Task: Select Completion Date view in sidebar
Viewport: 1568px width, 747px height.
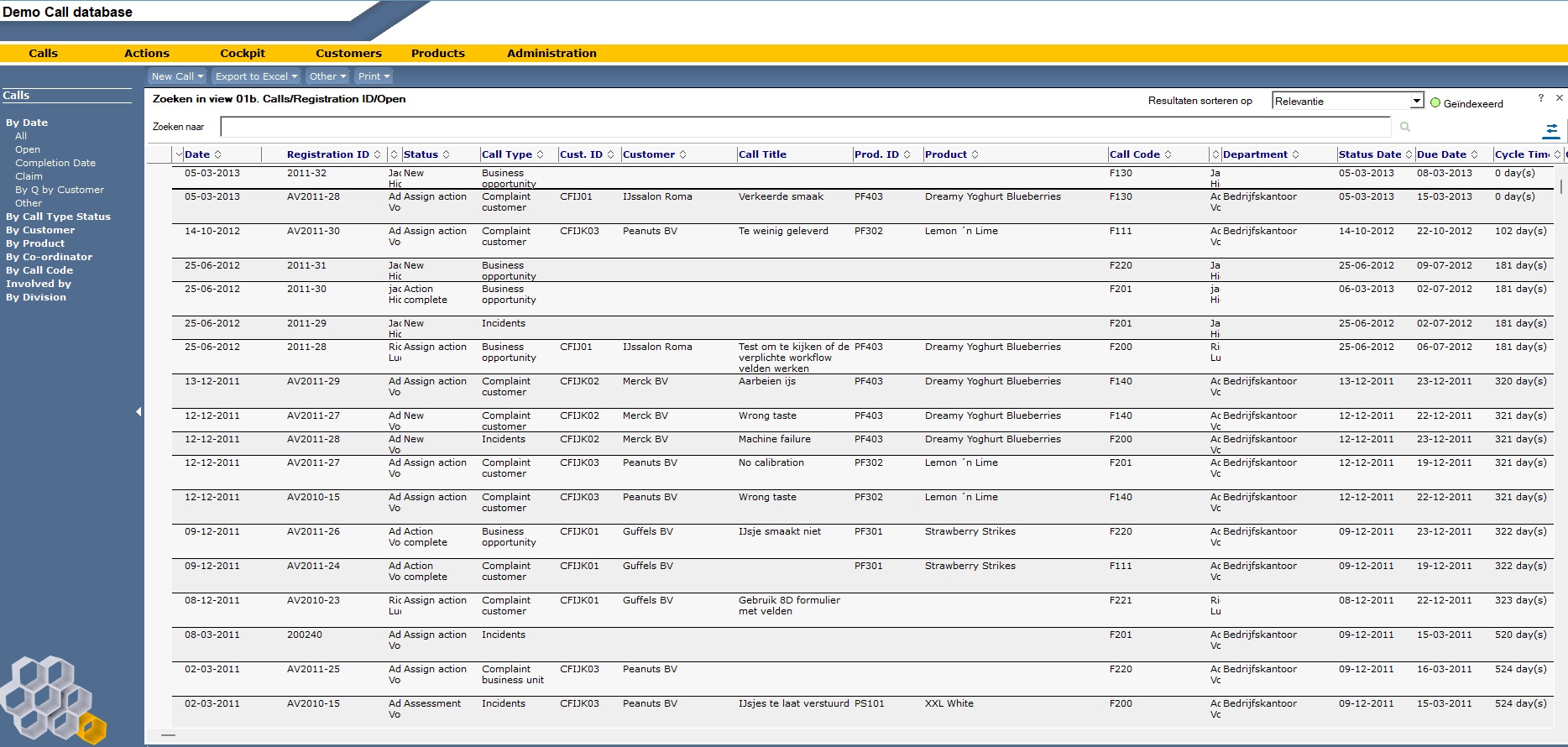Action: 55,163
